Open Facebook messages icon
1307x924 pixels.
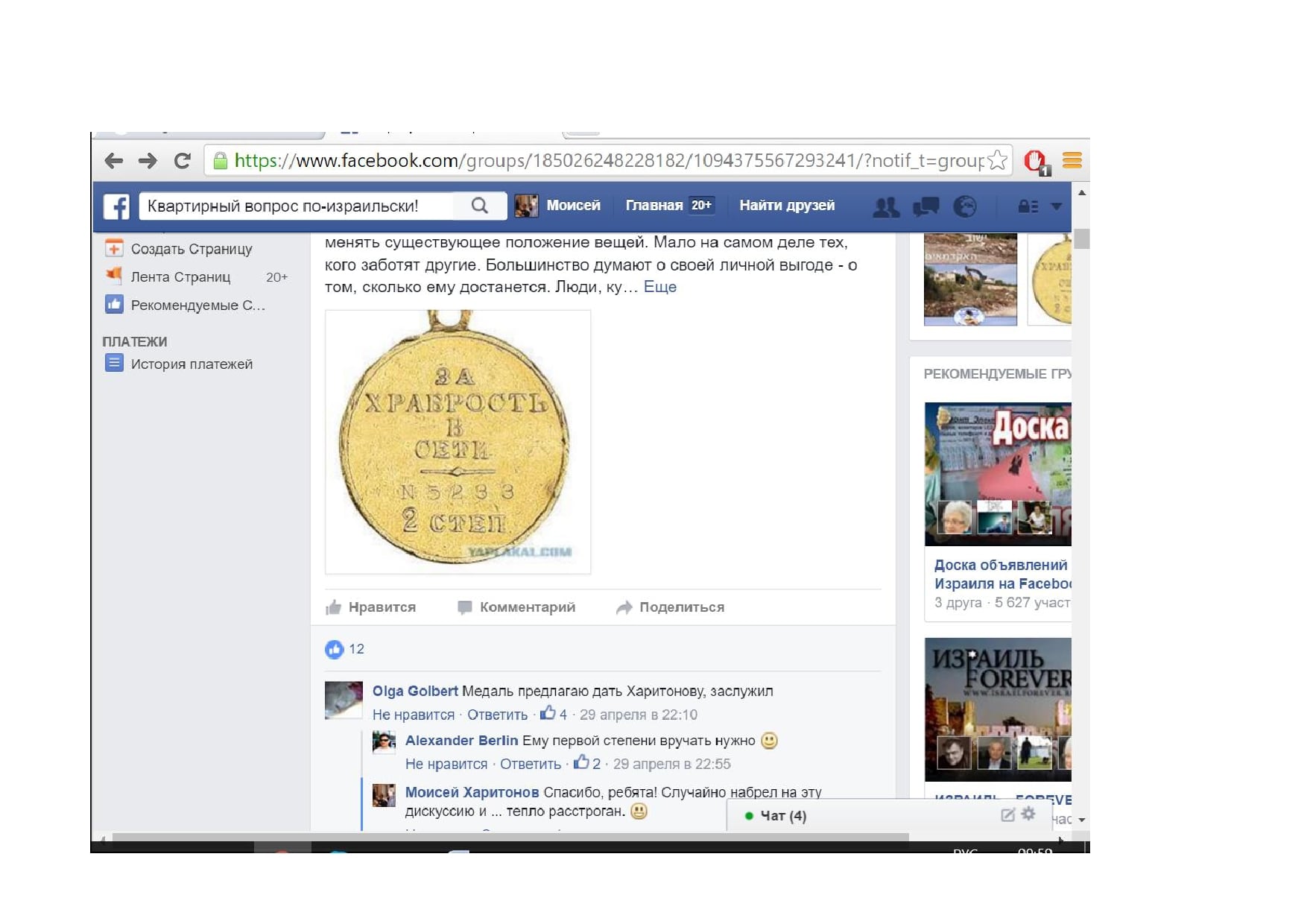coord(925,206)
